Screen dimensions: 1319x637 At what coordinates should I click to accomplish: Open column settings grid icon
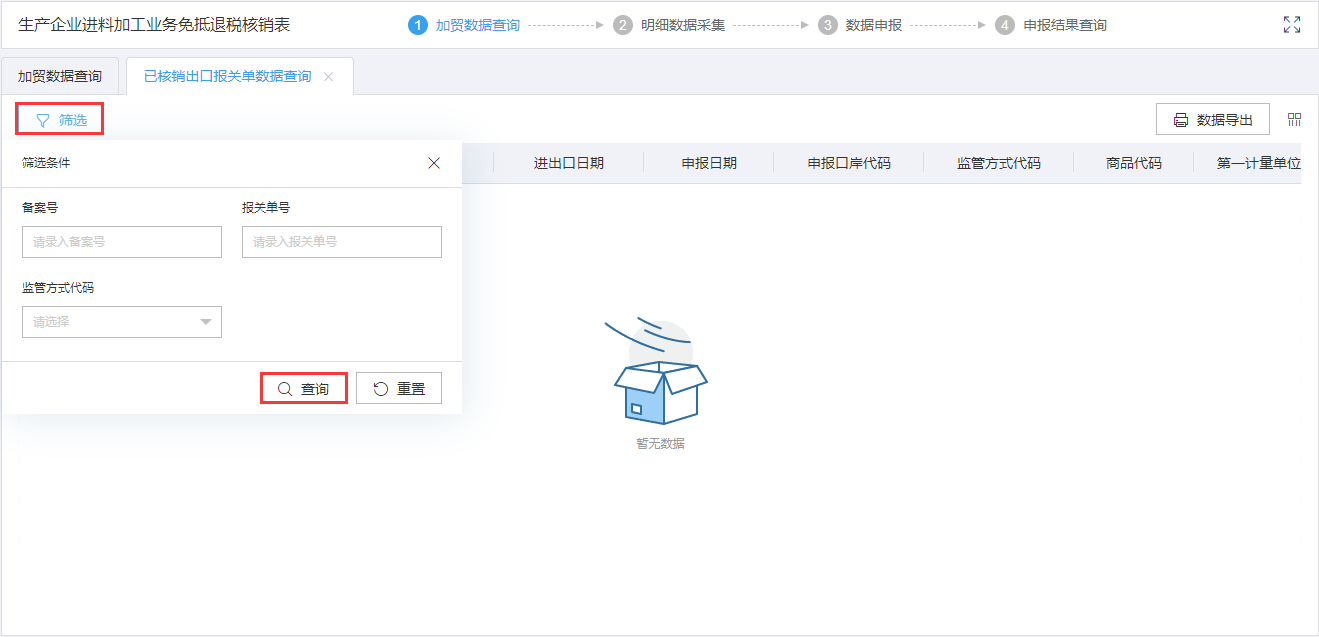point(1295,120)
